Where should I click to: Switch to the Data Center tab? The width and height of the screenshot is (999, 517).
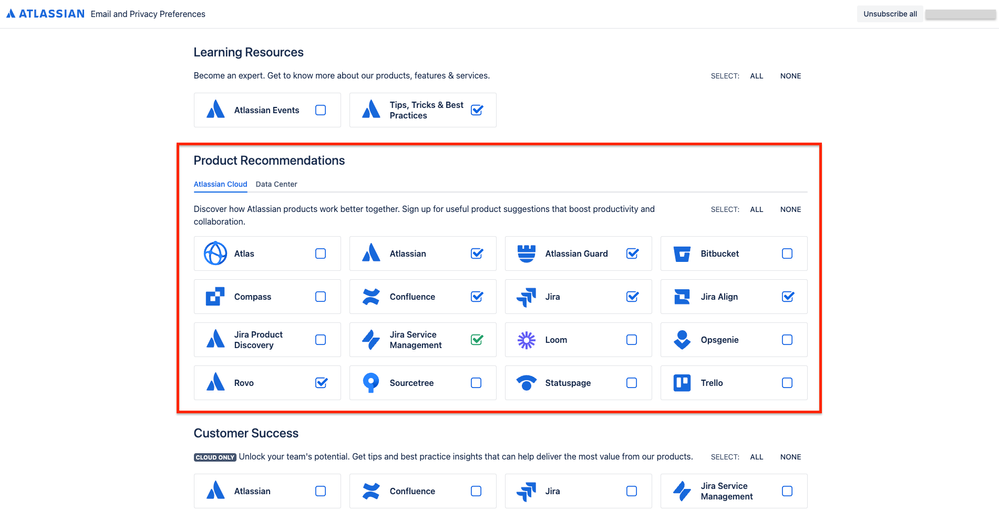[x=277, y=184]
